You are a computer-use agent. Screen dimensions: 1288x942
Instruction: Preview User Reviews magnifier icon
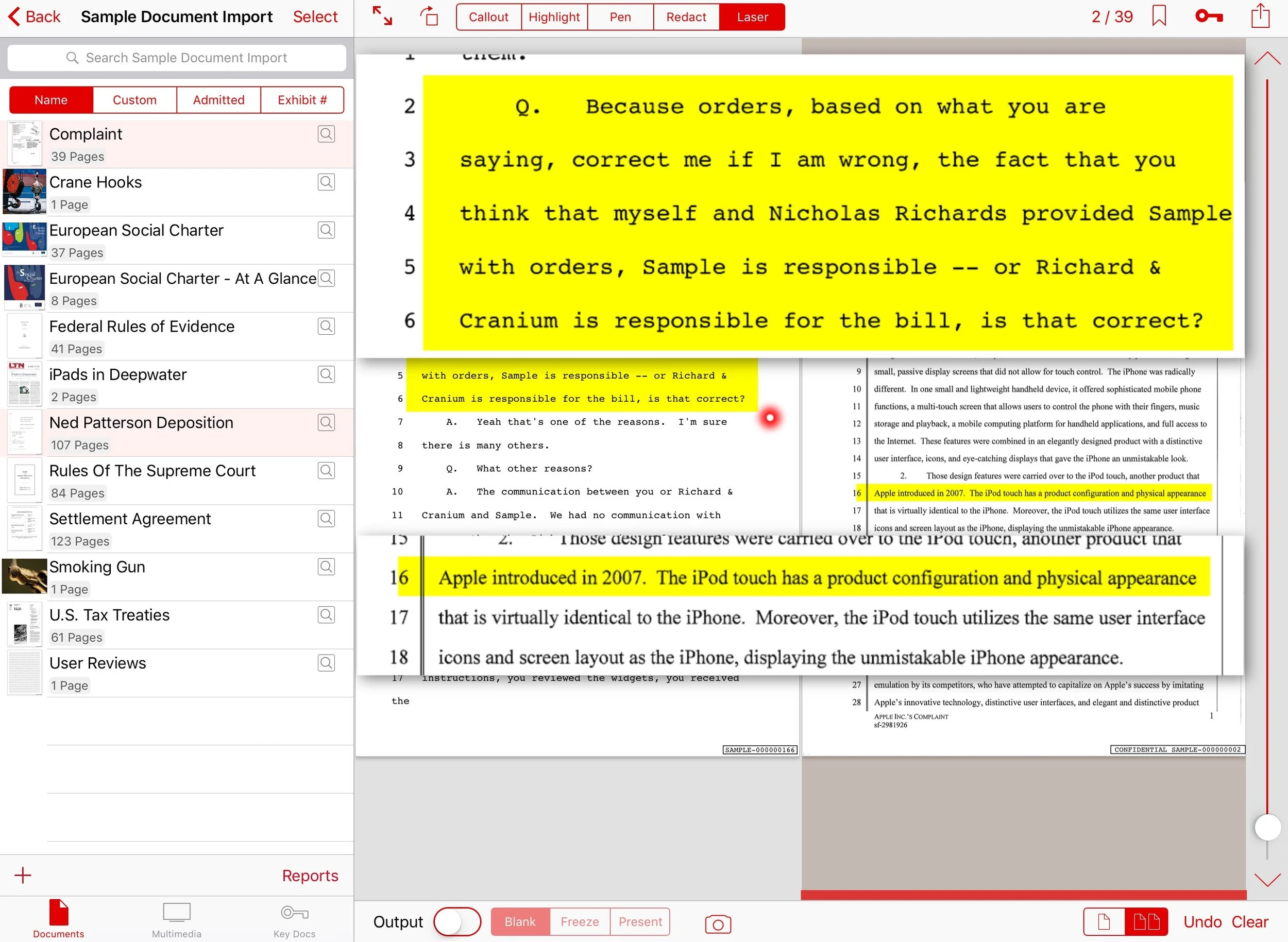coord(326,663)
